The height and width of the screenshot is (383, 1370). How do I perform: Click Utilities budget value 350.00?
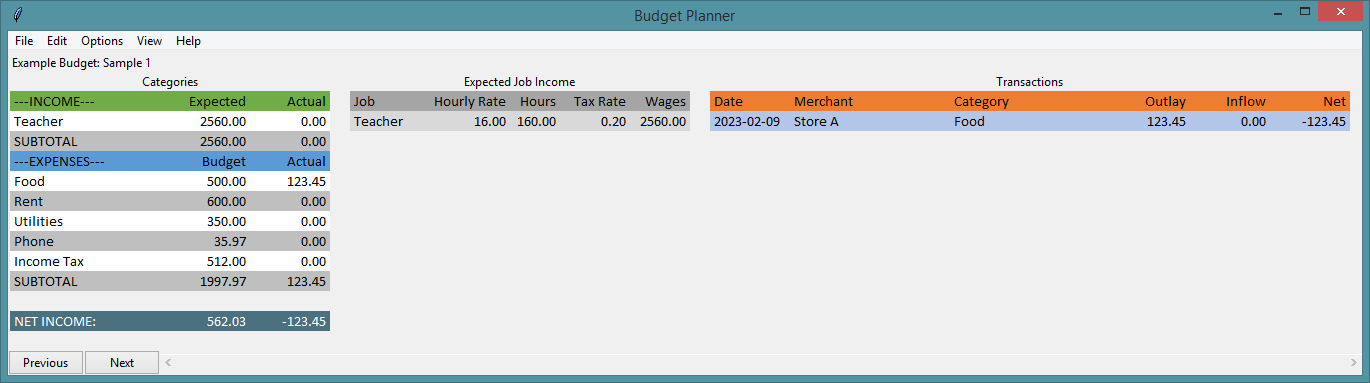tap(226, 221)
